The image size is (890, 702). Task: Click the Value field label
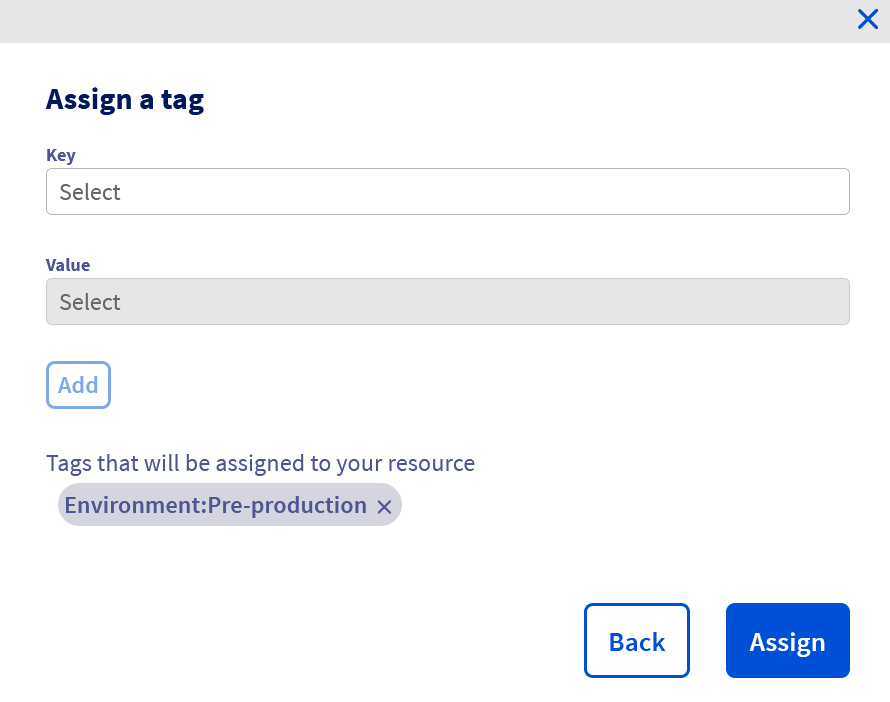[x=68, y=265]
